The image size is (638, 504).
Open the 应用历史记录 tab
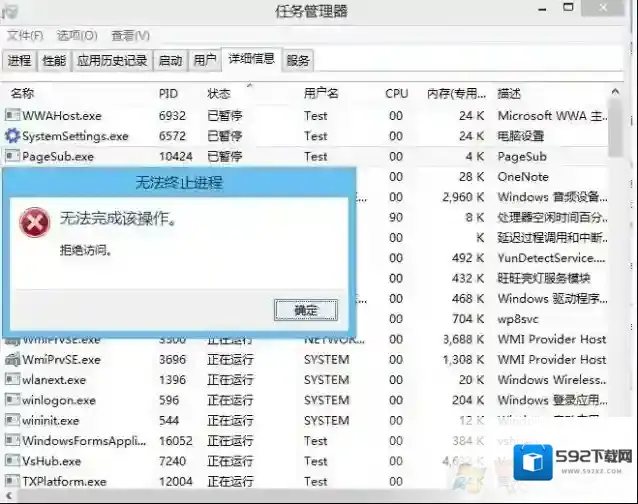(x=112, y=60)
